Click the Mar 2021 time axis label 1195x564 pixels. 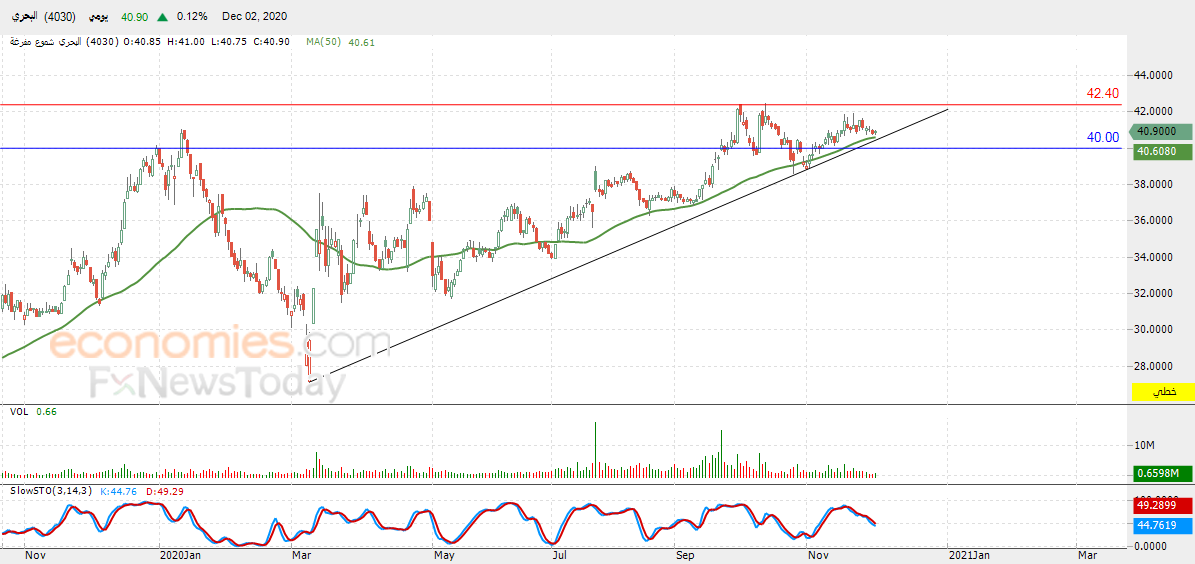point(1086,556)
